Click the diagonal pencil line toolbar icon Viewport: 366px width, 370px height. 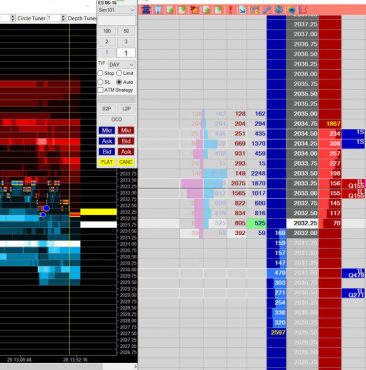(267, 10)
